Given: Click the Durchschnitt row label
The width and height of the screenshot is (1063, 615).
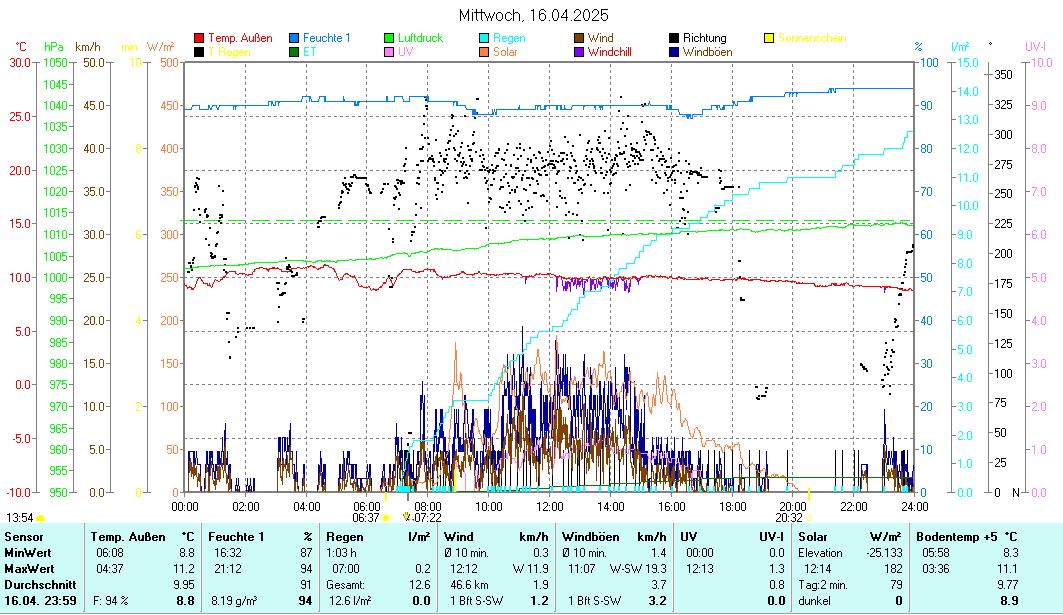Looking at the screenshot, I should point(35,584).
